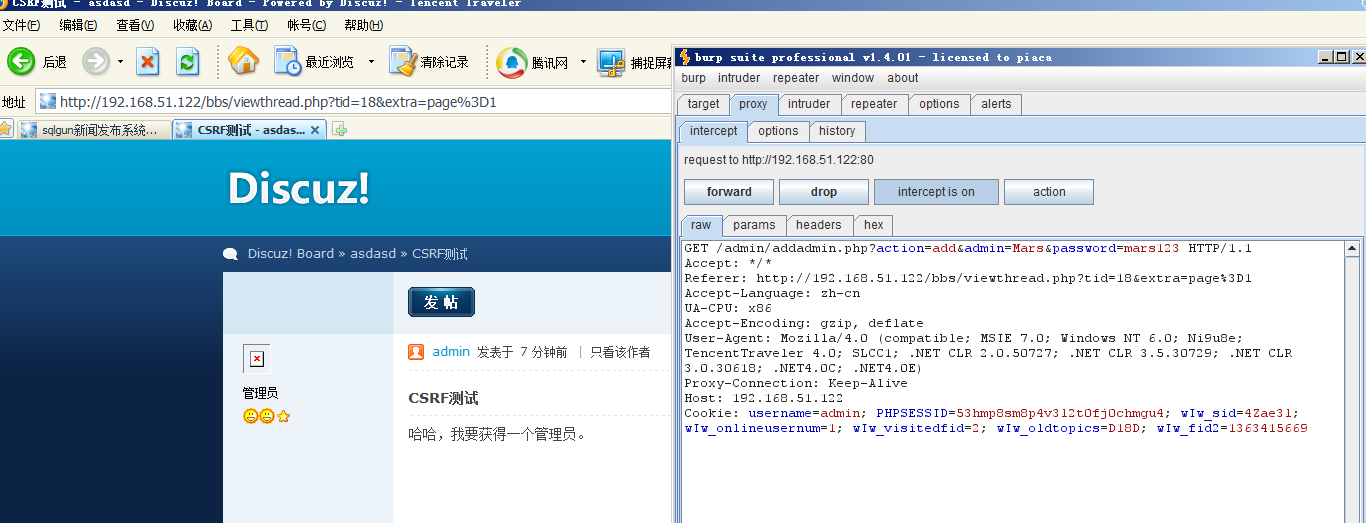This screenshot has width=1366, height=523.
Task: Click the action button in Burp
Action: (x=1049, y=192)
